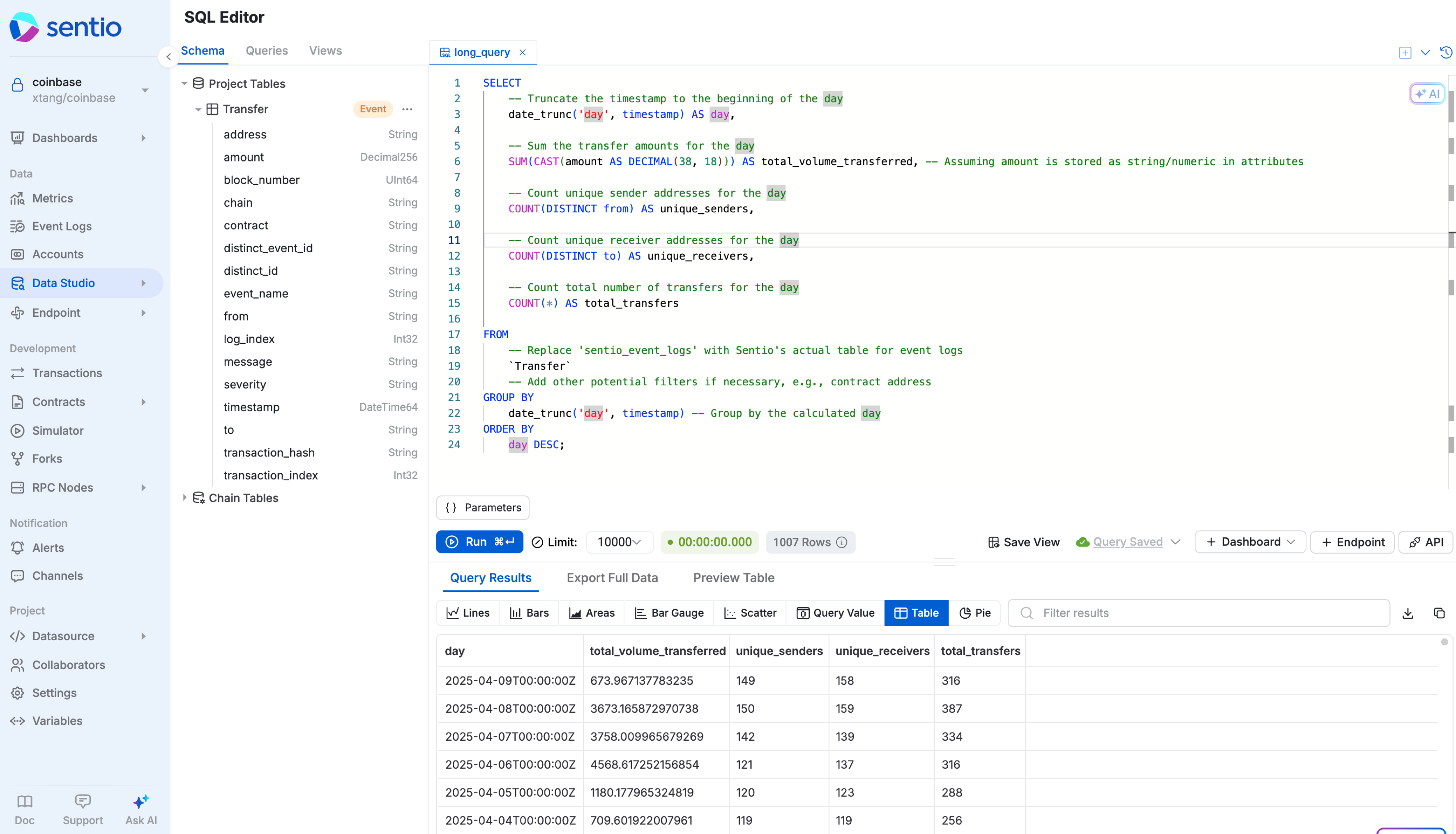Open the Limit 10000 dropdown
Image resolution: width=1456 pixels, height=834 pixels.
click(619, 542)
